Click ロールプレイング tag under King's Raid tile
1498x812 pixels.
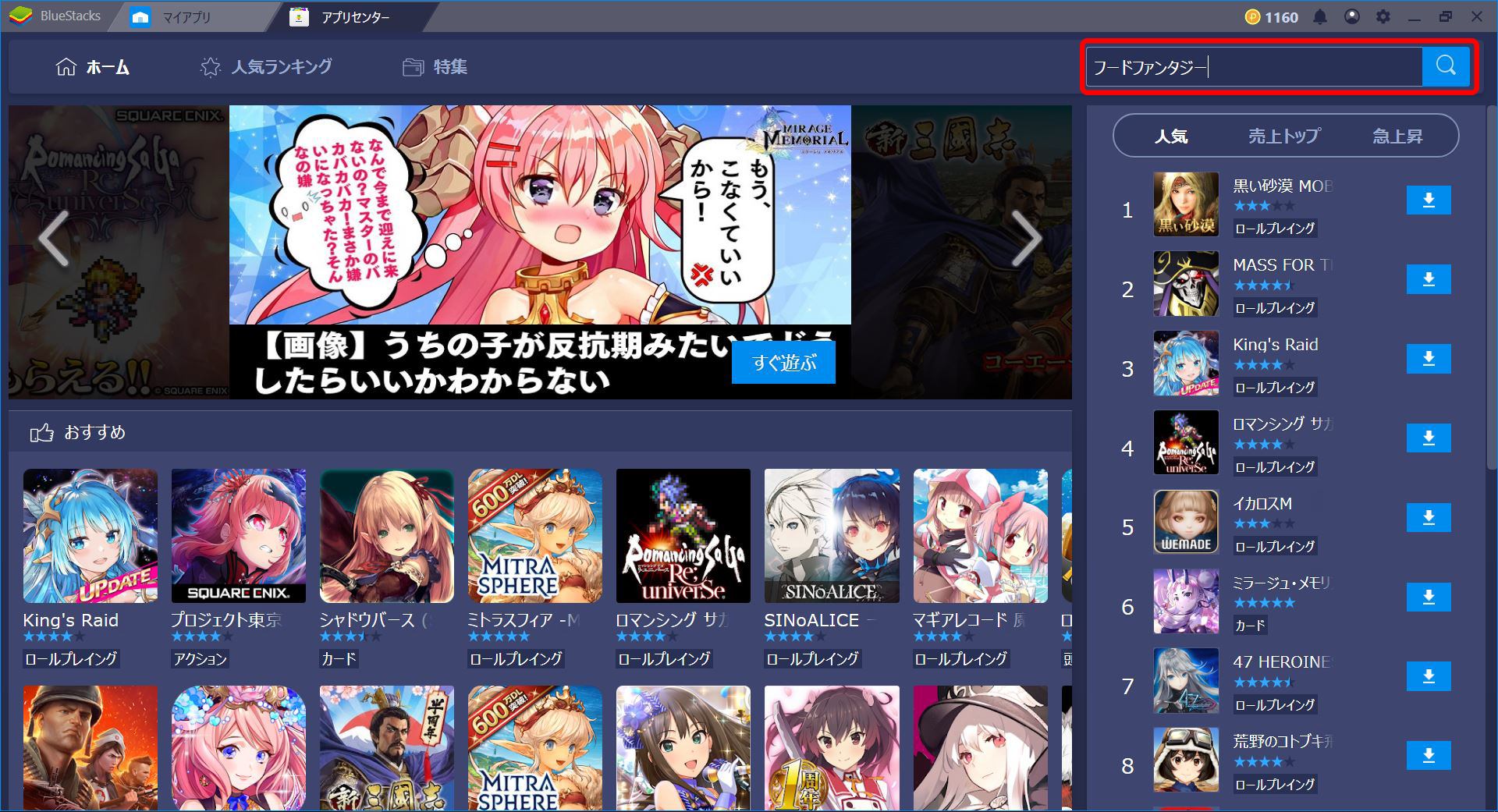pyautogui.click(x=71, y=659)
